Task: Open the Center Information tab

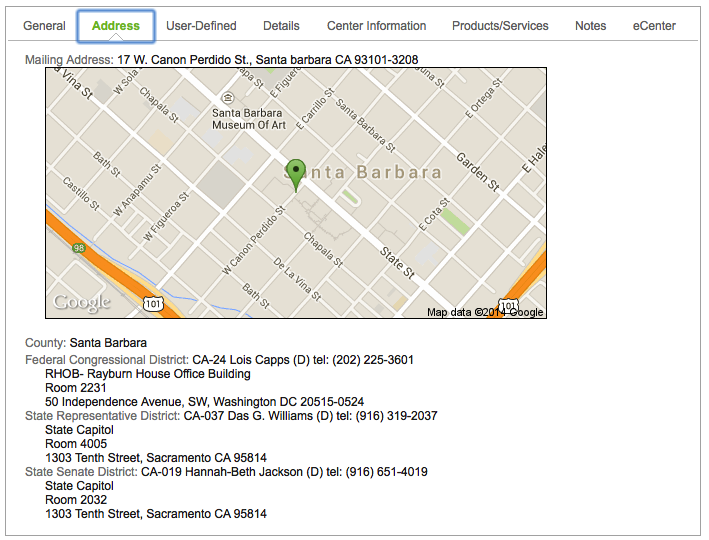Action: (376, 26)
